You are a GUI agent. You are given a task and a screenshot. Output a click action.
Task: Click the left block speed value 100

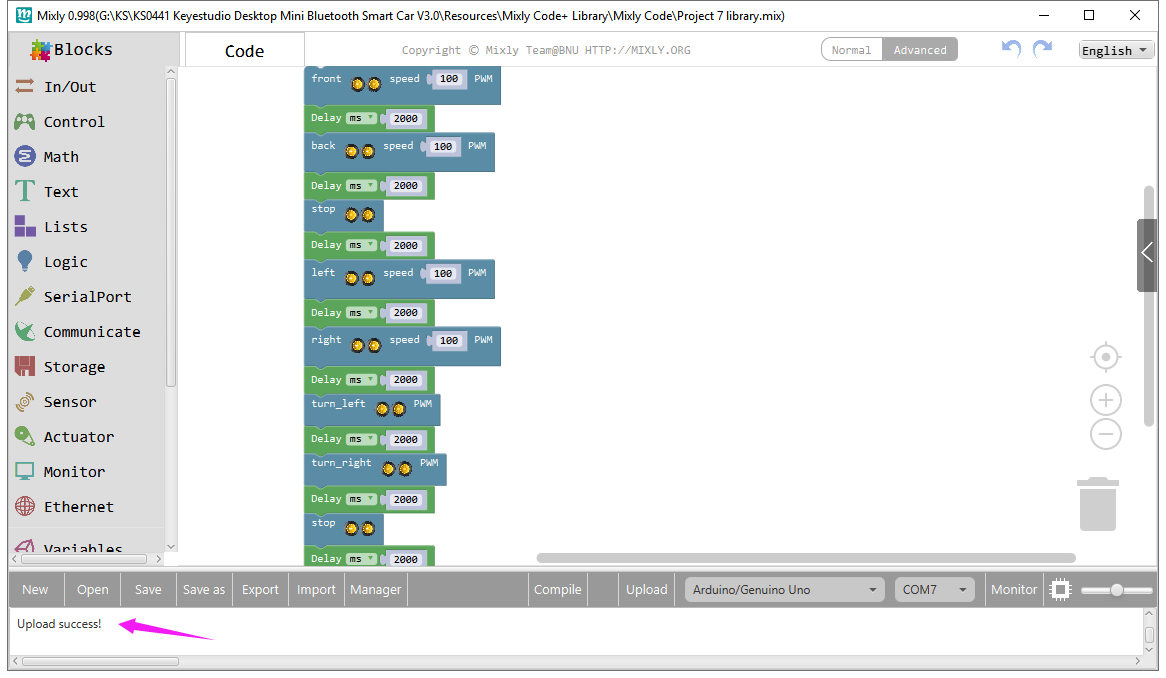443,274
